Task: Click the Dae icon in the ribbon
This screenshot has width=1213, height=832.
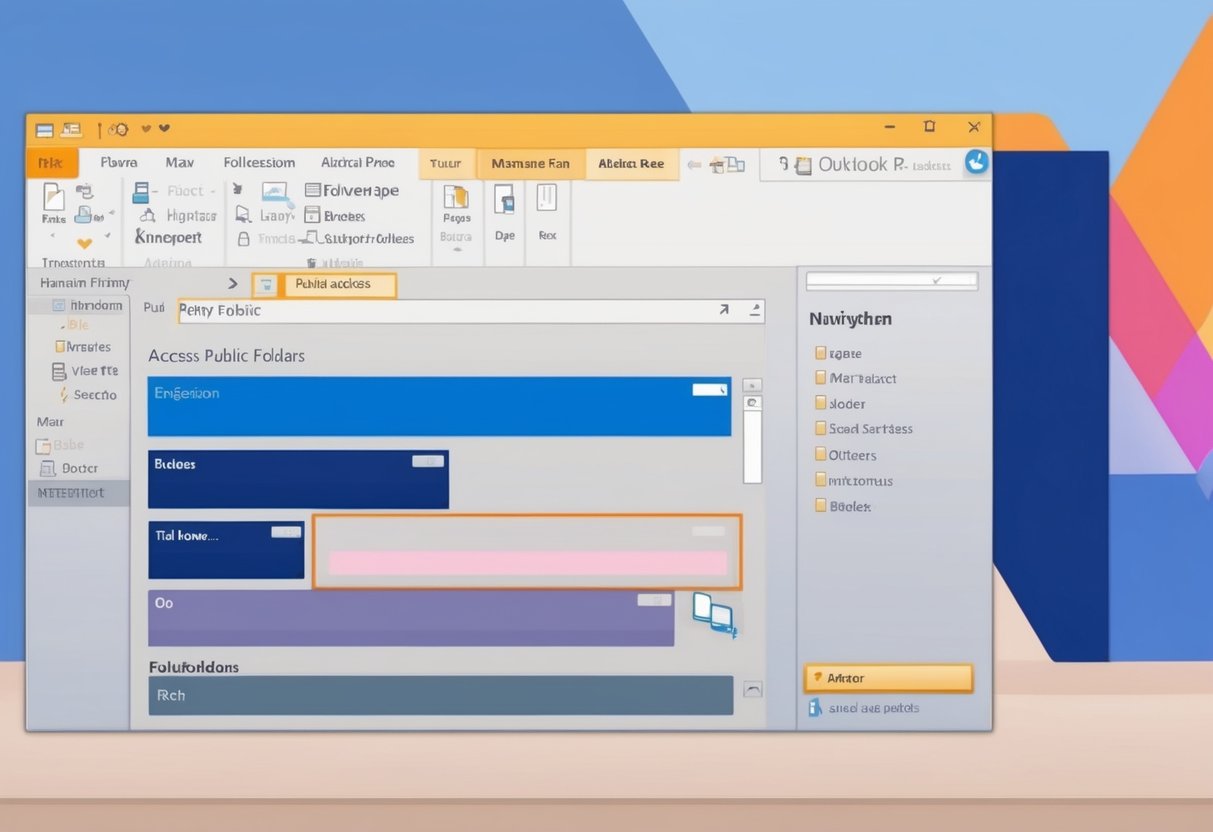Action: point(504,205)
